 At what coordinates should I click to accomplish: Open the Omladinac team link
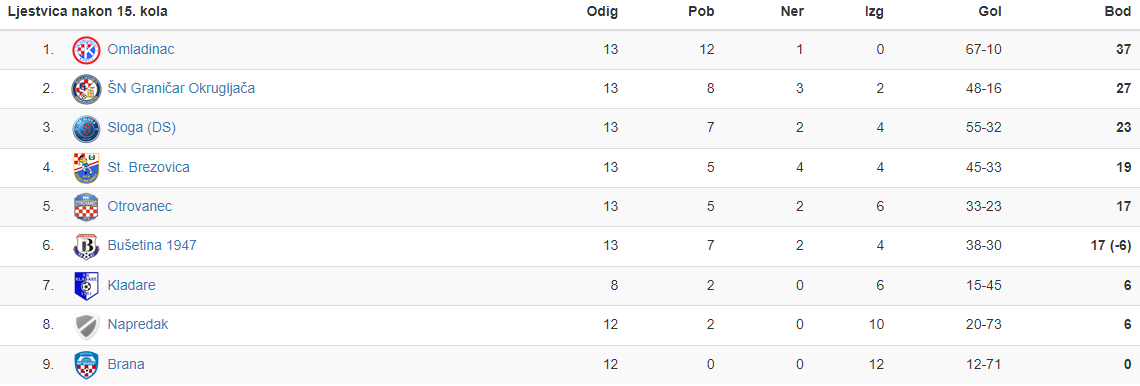coord(141,49)
